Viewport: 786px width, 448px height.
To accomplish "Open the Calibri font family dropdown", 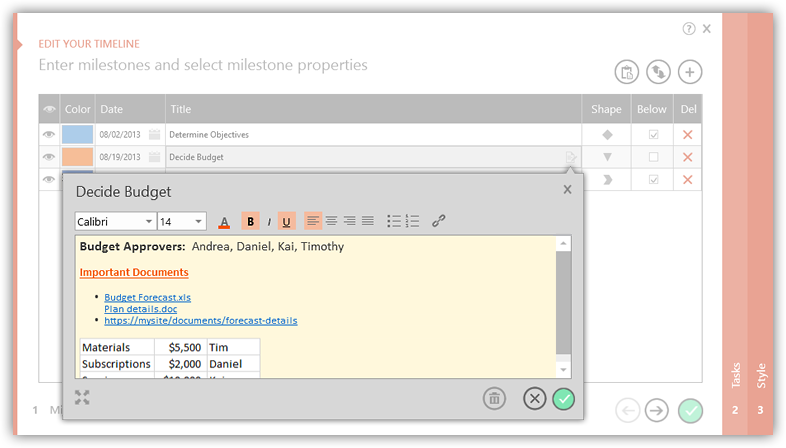I will tap(115, 222).
